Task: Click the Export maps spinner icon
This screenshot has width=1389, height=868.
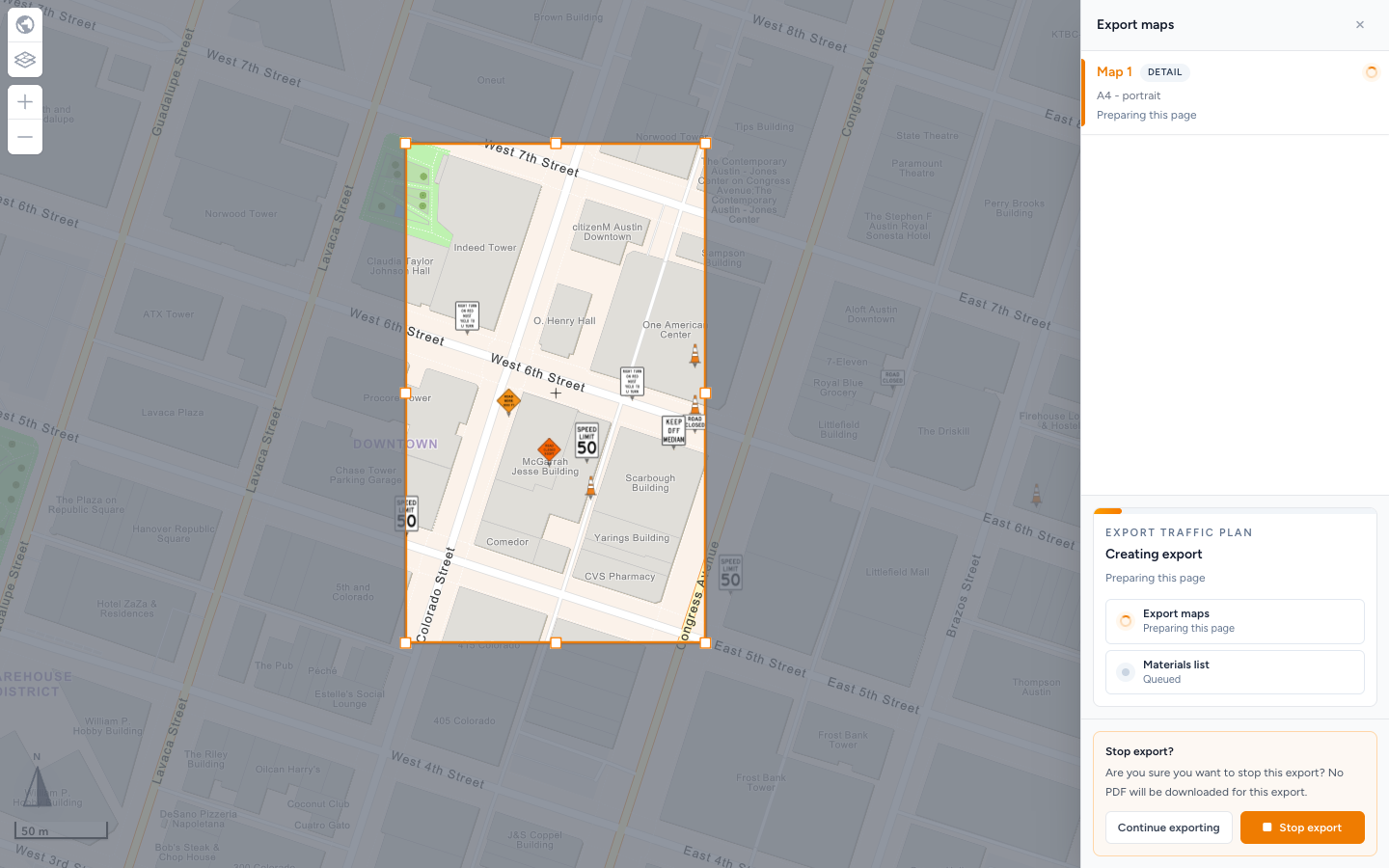Action: [1125, 621]
